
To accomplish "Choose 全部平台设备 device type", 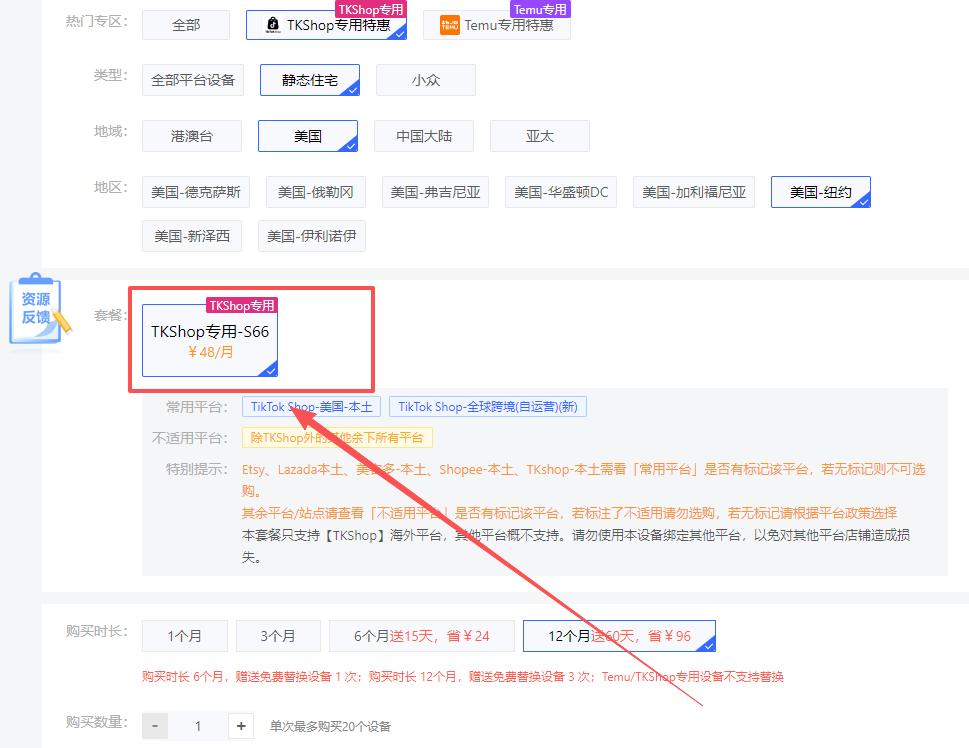I will (x=193, y=81).
